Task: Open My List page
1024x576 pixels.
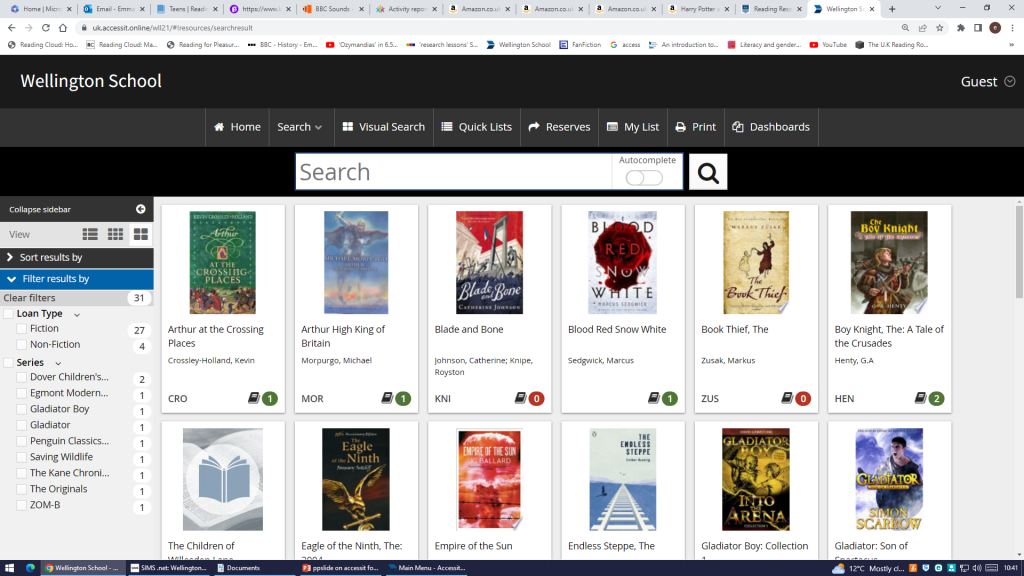Action: coord(633,127)
